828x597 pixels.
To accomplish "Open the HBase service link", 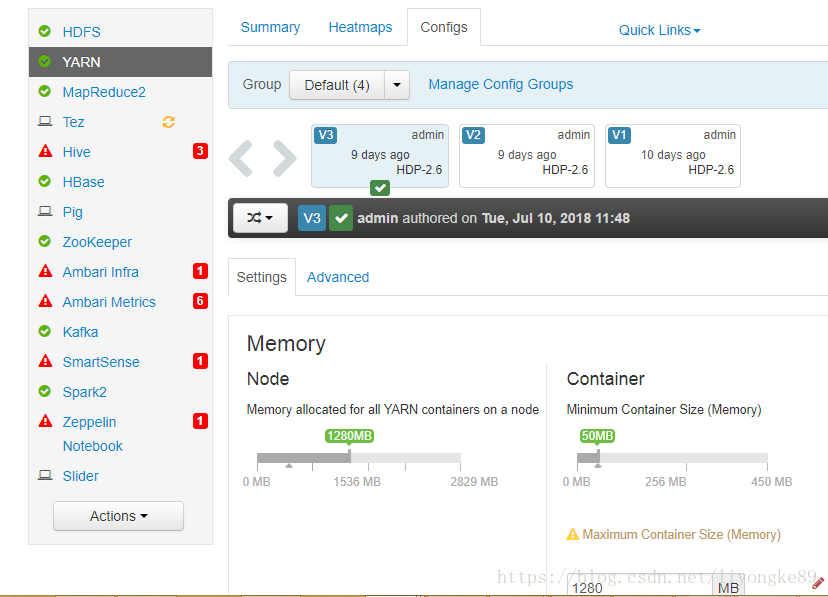I will click(x=83, y=182).
